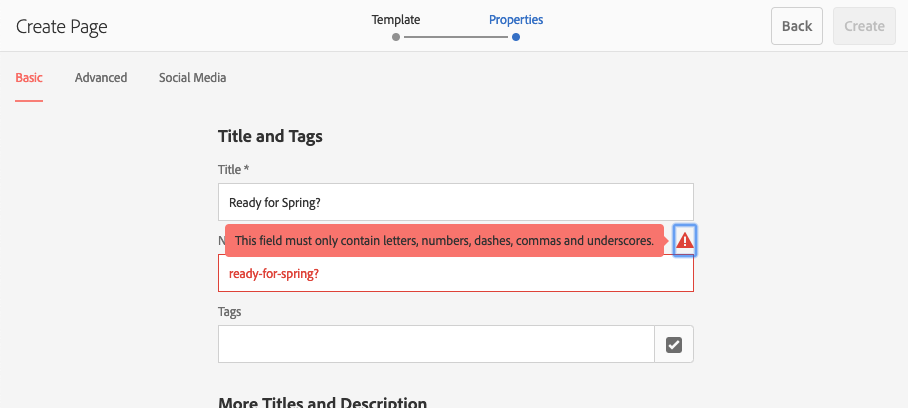Click the Name field with "ready-for-spring?"
The image size is (908, 408).
point(455,273)
